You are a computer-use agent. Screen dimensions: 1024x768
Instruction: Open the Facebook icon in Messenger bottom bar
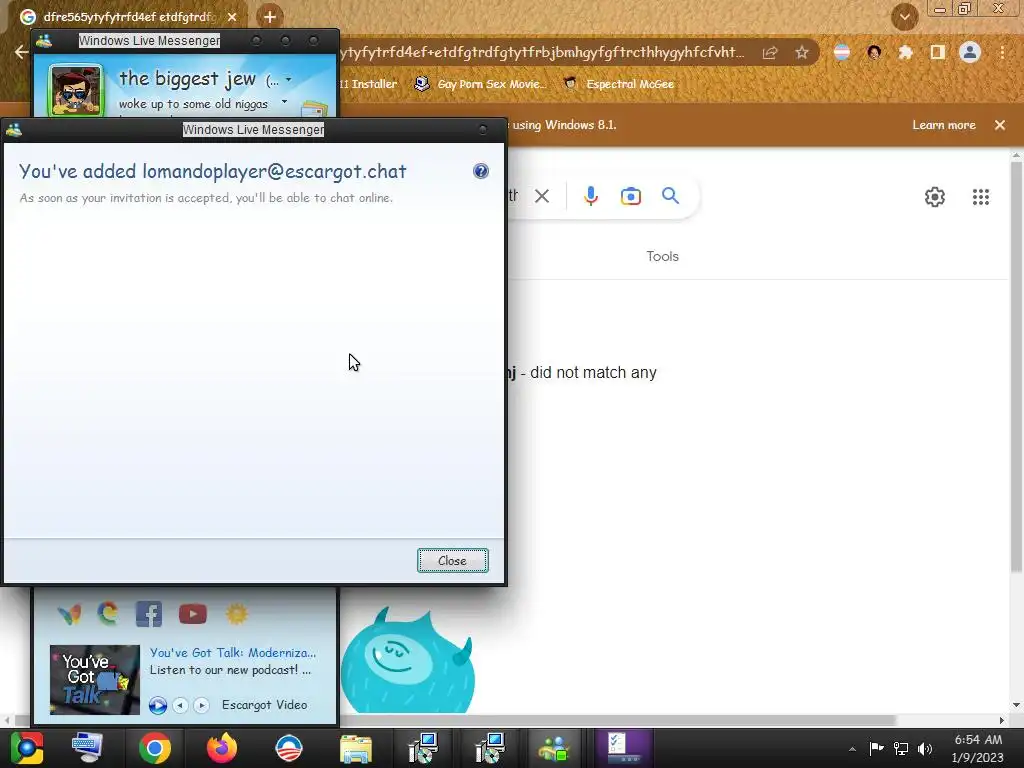149,615
